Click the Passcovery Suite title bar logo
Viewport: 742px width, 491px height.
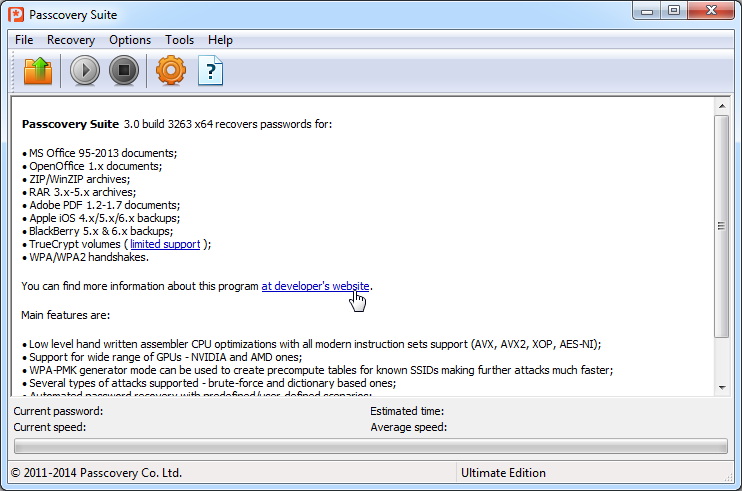pos(16,15)
